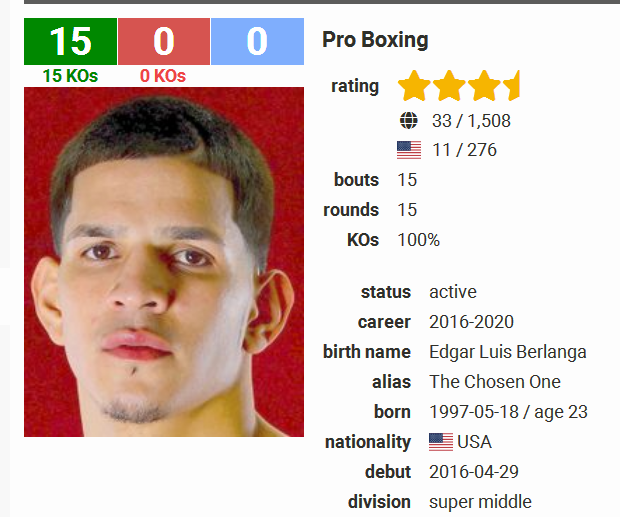620x517 pixels.
Task: Click the USA flag in nationality row
Action: [x=441, y=442]
